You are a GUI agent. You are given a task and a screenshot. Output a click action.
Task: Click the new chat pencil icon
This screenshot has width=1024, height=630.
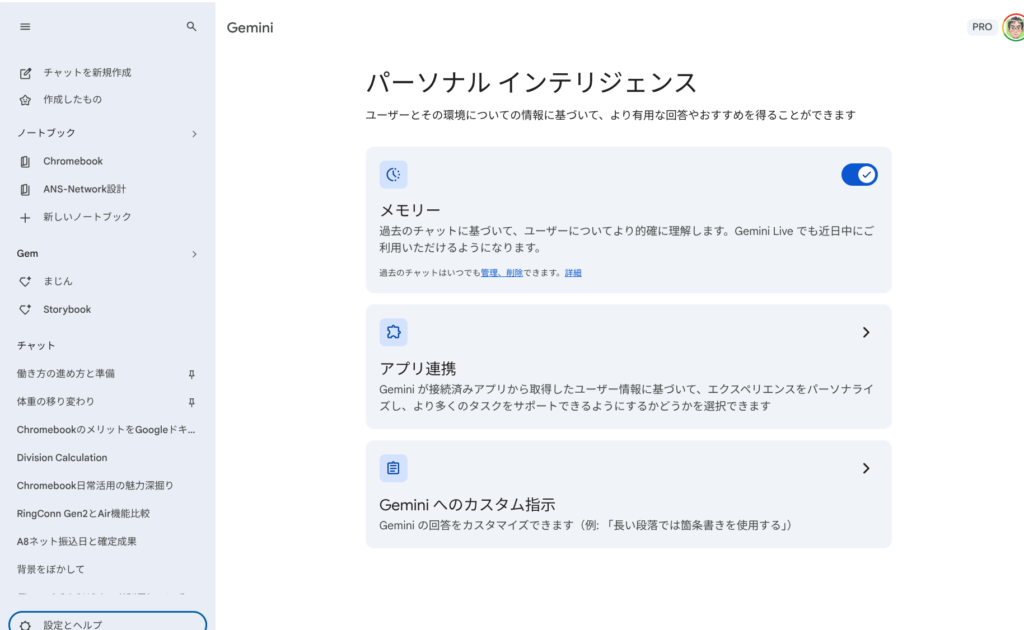point(25,73)
